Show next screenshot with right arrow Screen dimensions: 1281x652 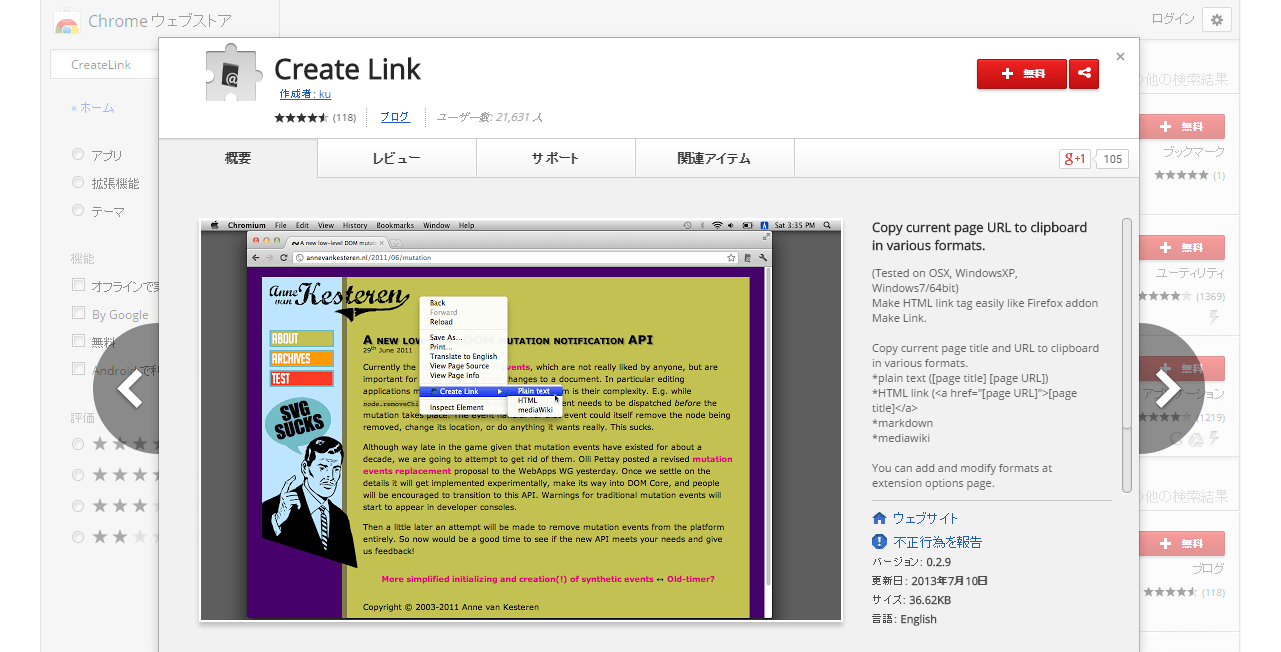point(1168,388)
